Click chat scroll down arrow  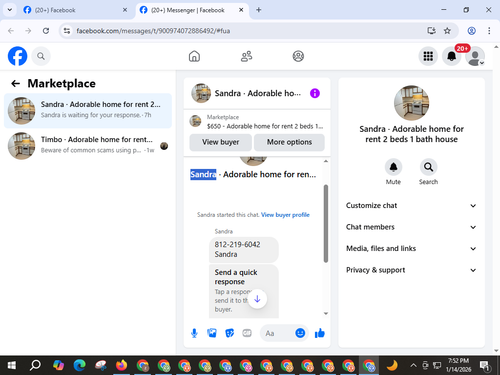click(326, 313)
